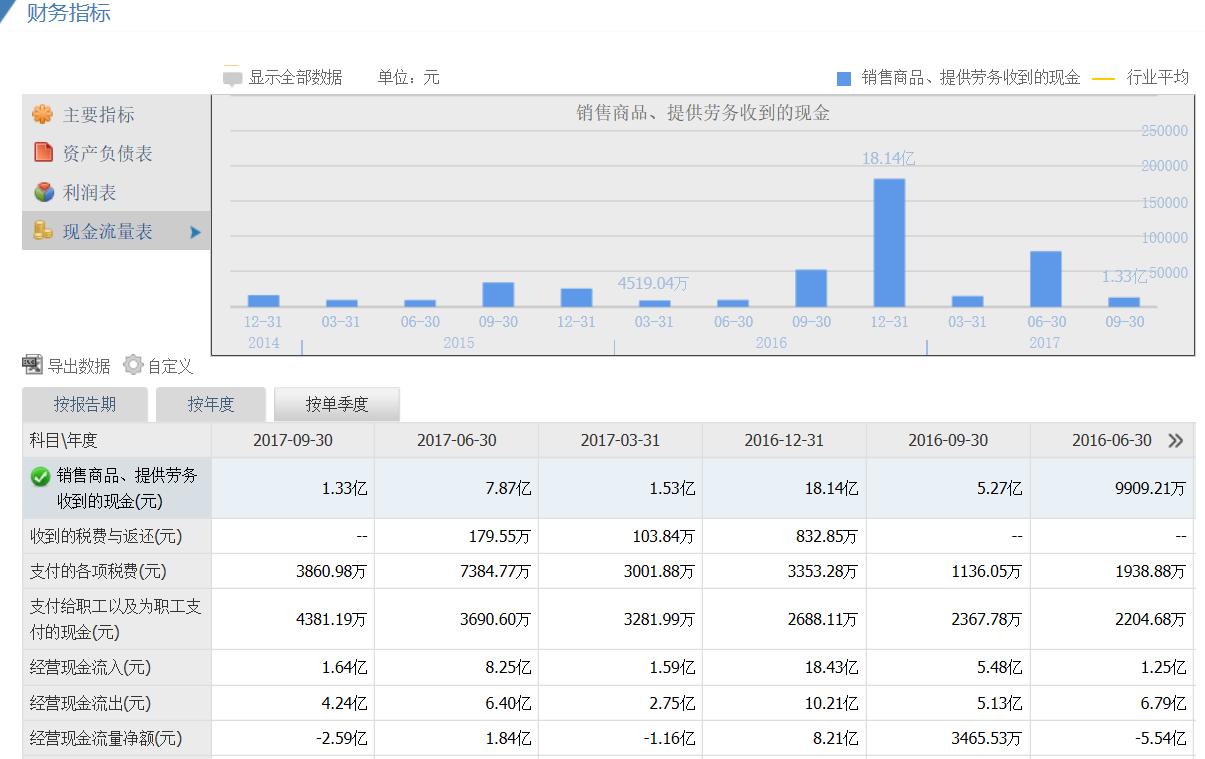Click the green checkmark beside 销售商品

pyautogui.click(x=40, y=477)
